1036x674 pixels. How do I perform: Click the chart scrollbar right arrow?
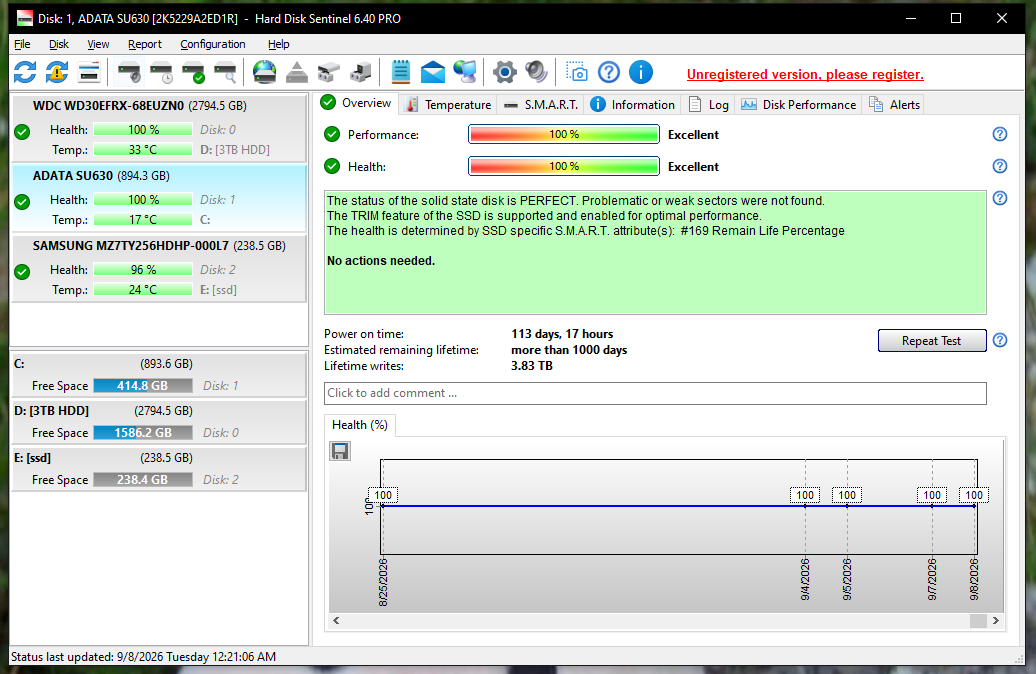[996, 620]
